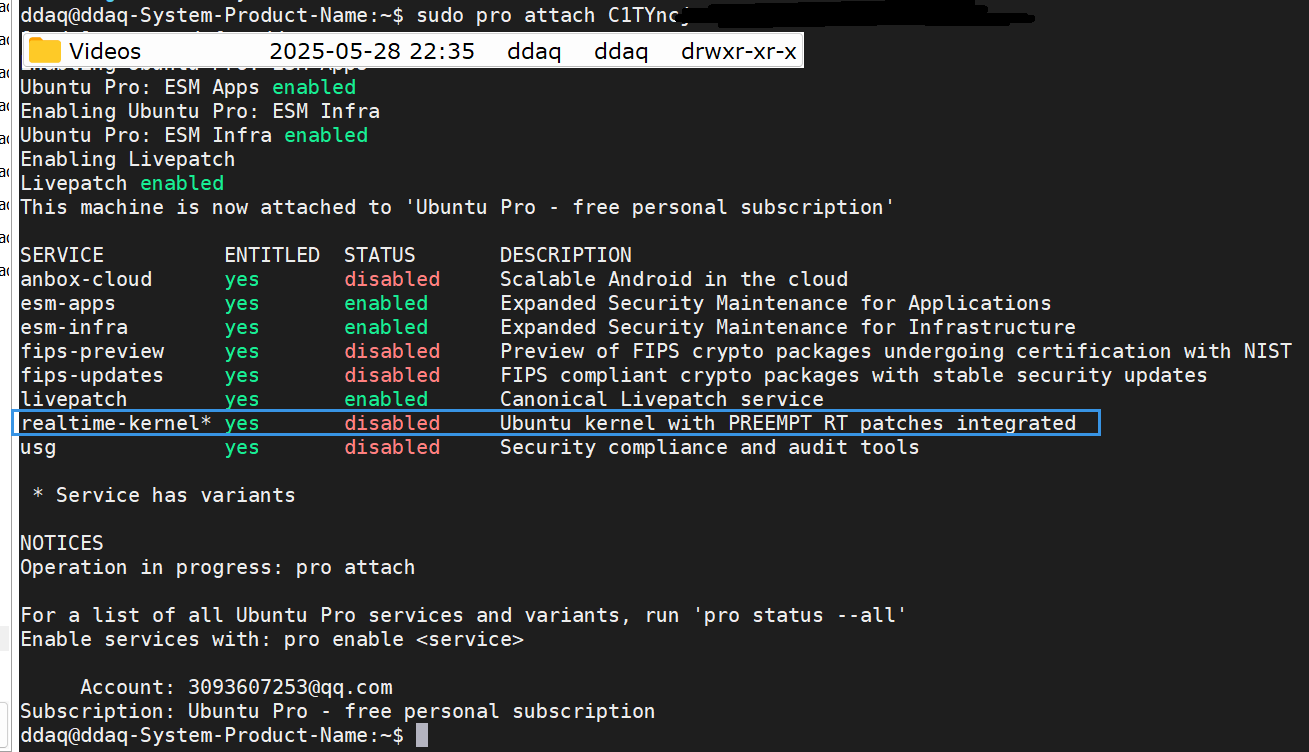Click the DESCRIPTION column header
The width and height of the screenshot is (1309, 752).
point(566,255)
